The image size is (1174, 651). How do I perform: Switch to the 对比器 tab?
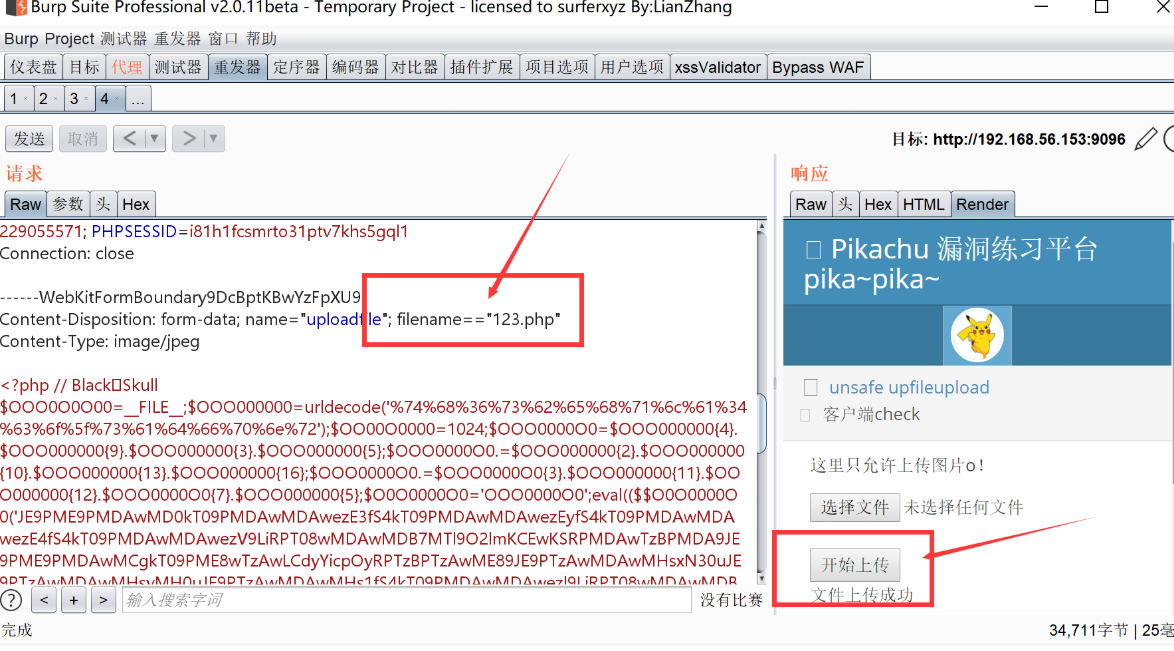coord(415,67)
